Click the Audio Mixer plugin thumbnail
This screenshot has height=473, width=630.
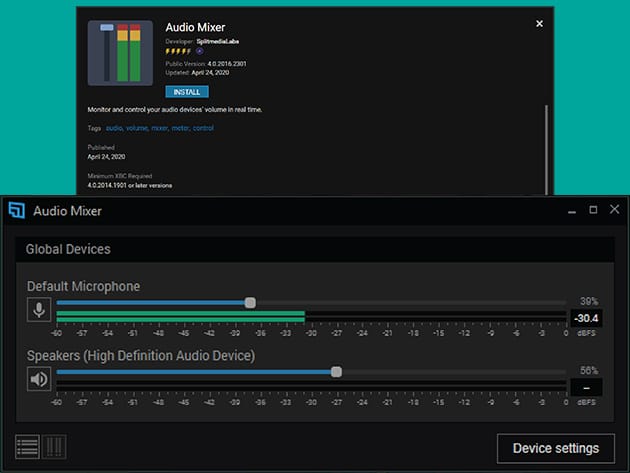[x=120, y=53]
